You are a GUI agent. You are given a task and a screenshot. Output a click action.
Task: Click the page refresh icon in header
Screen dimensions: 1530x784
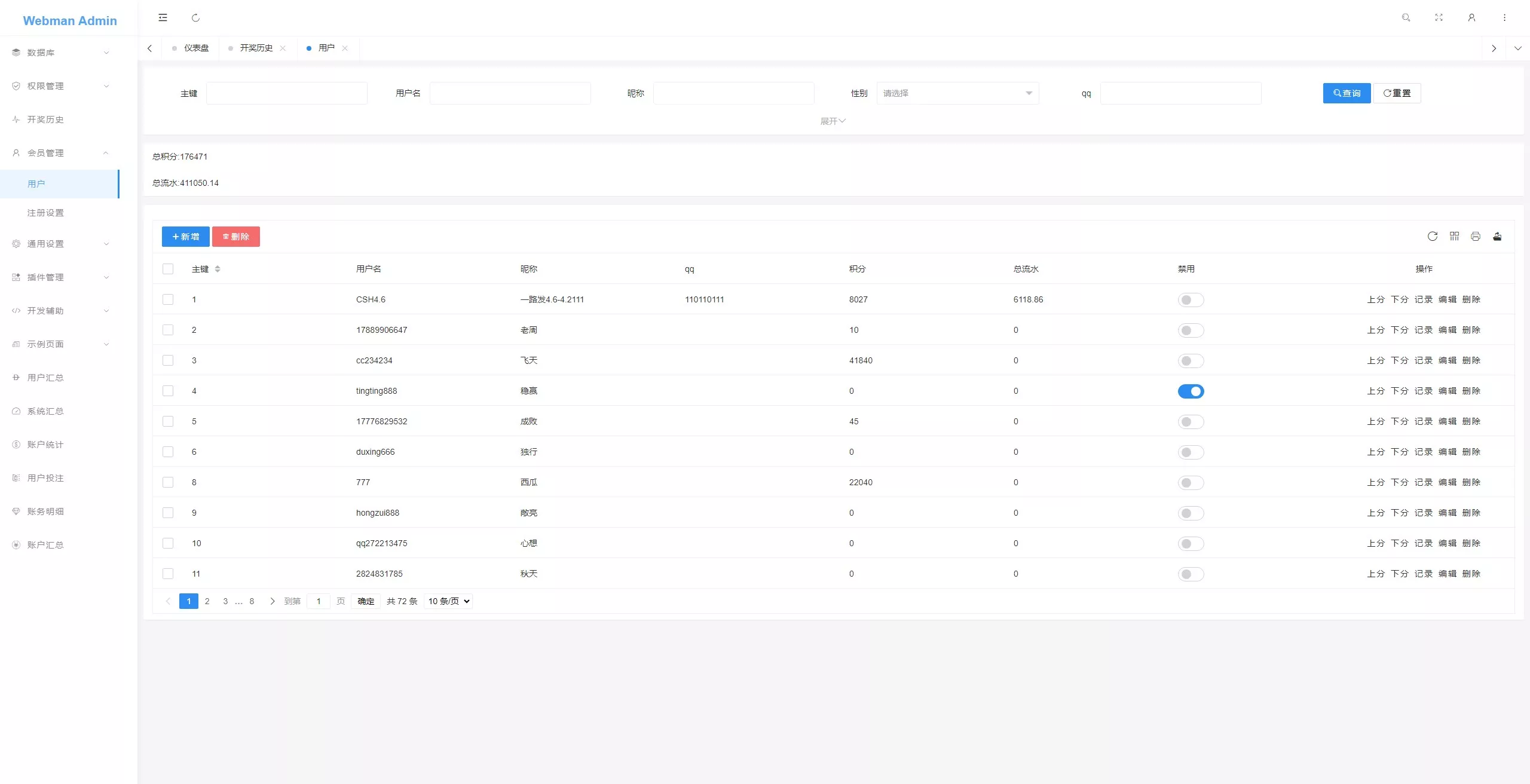(x=195, y=18)
